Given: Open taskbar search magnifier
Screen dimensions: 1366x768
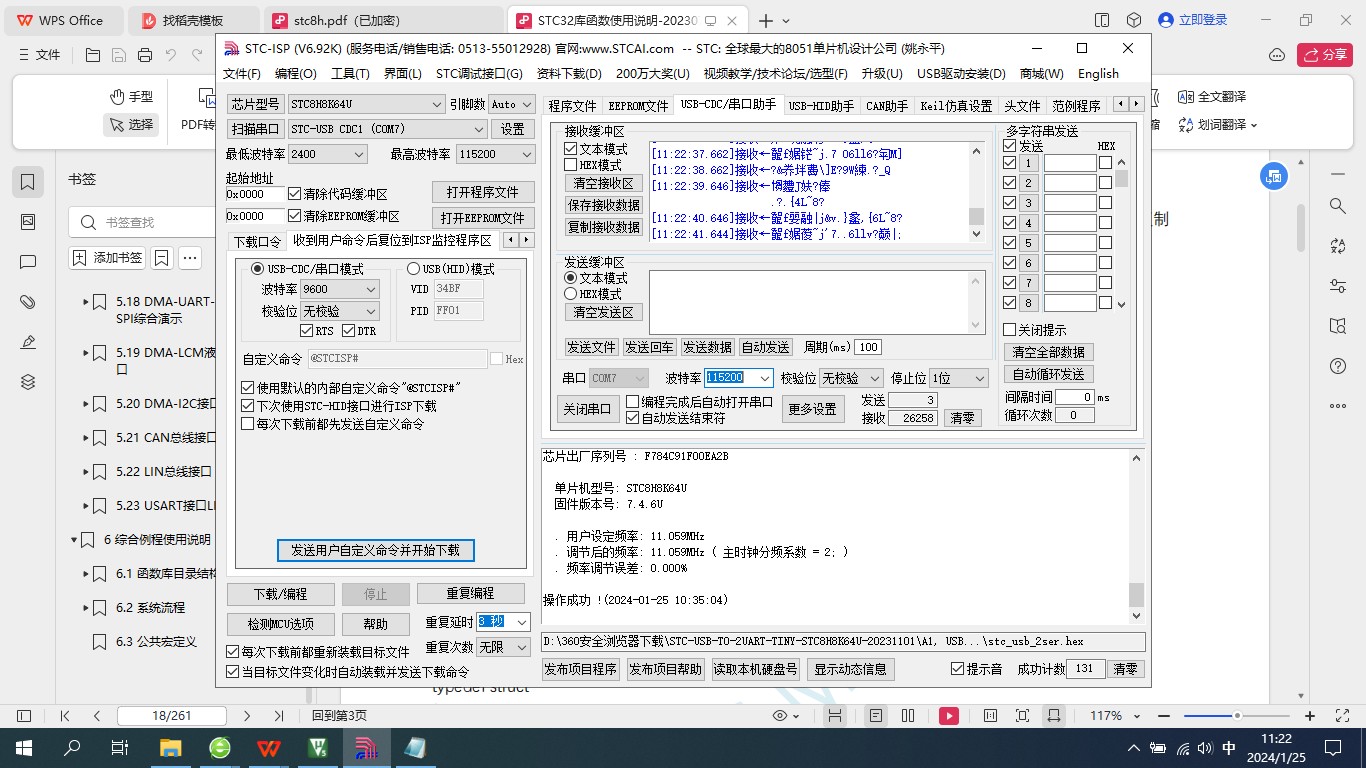Looking at the screenshot, I should [73, 747].
